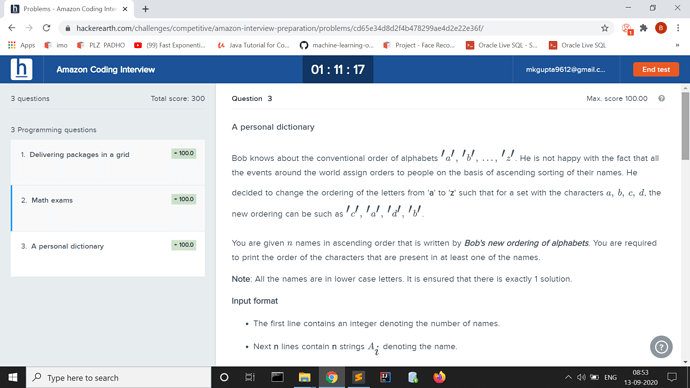690x388 pixels.
Task: Open the Chrome profile avatar B
Action: (x=661, y=28)
